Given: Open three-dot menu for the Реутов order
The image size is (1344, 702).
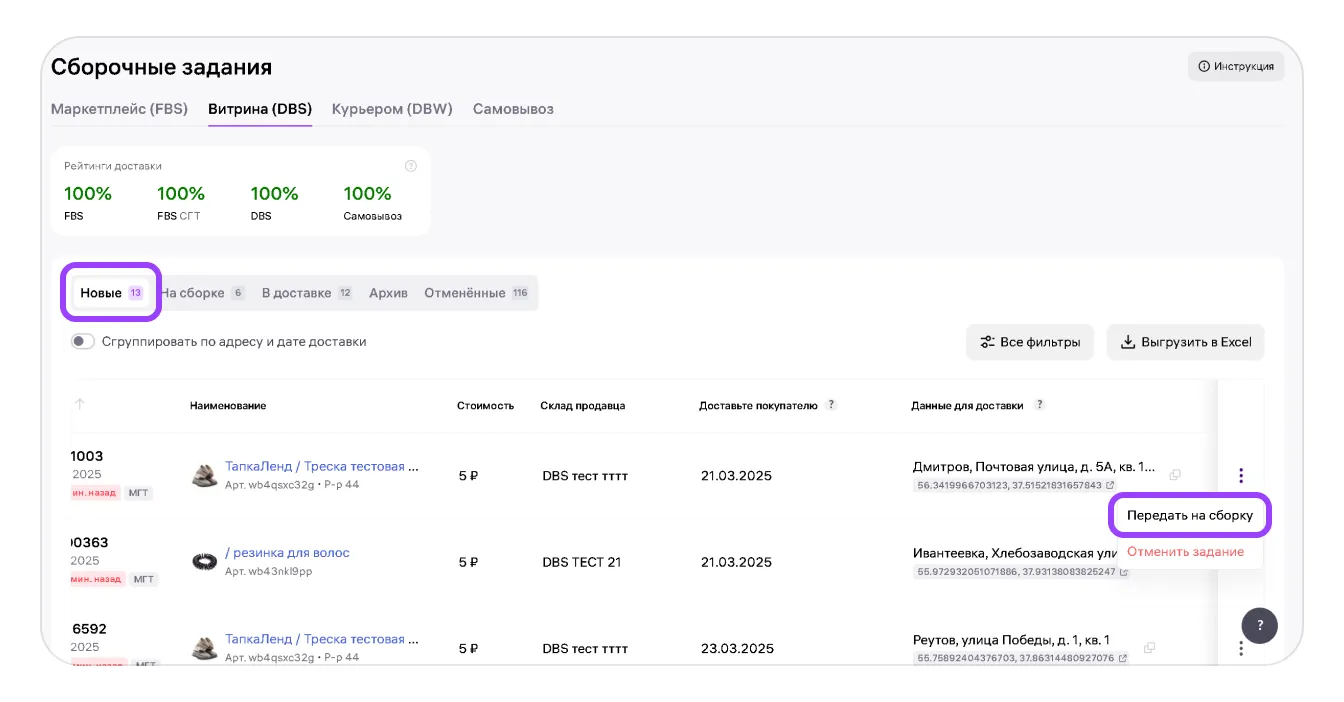Looking at the screenshot, I should click(x=1240, y=648).
